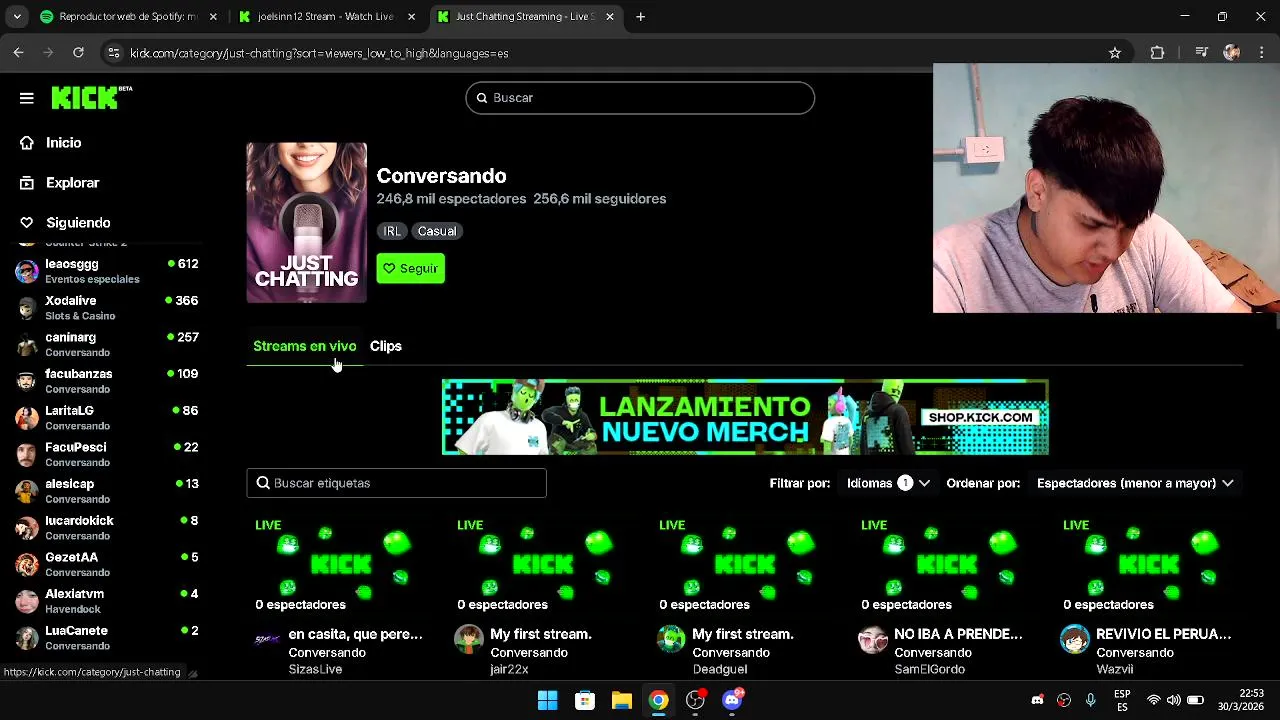Open SamElGordo stream thumbnail

coord(947,565)
